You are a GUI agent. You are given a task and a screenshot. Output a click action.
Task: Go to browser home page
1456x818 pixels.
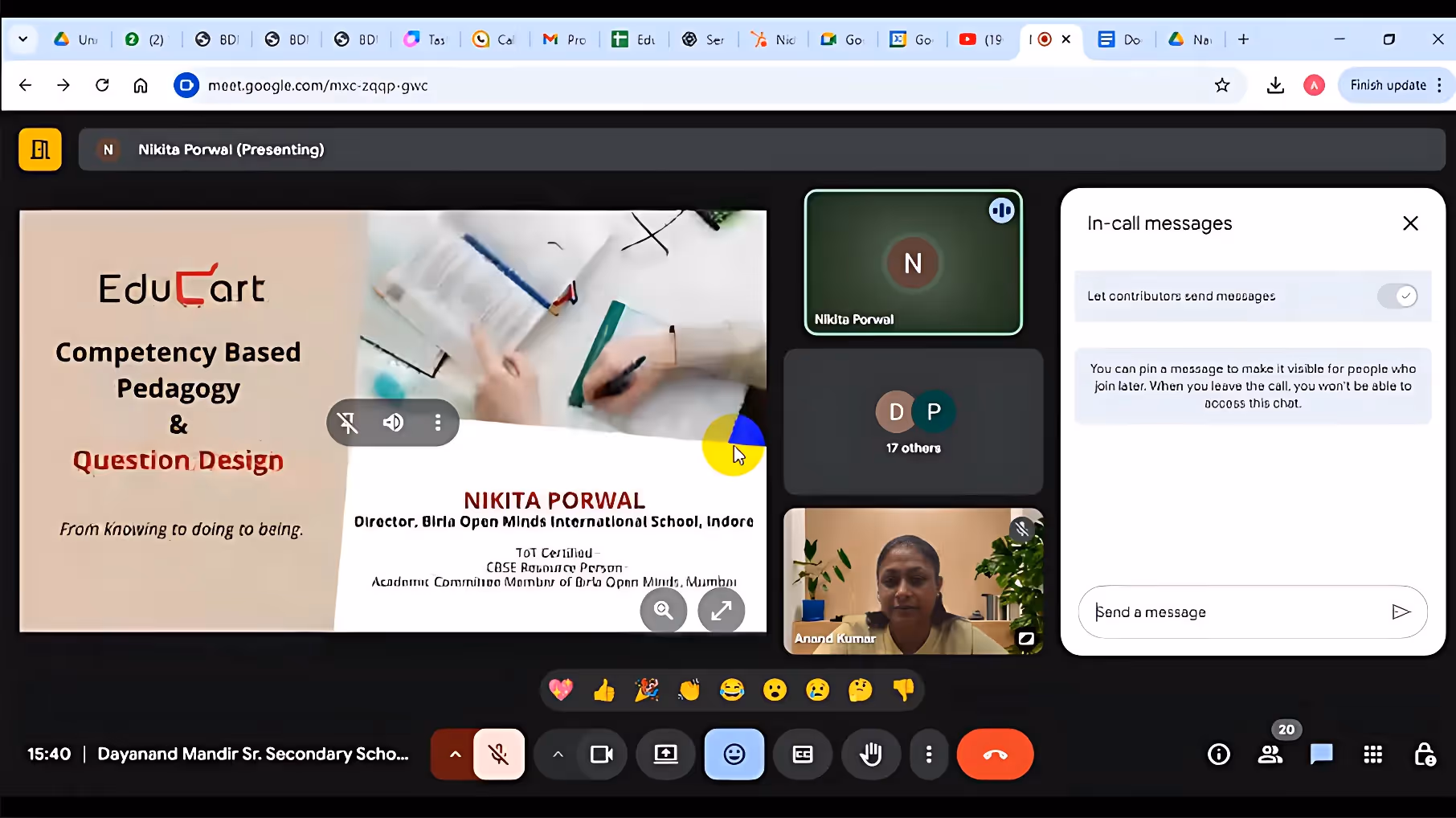pos(141,85)
